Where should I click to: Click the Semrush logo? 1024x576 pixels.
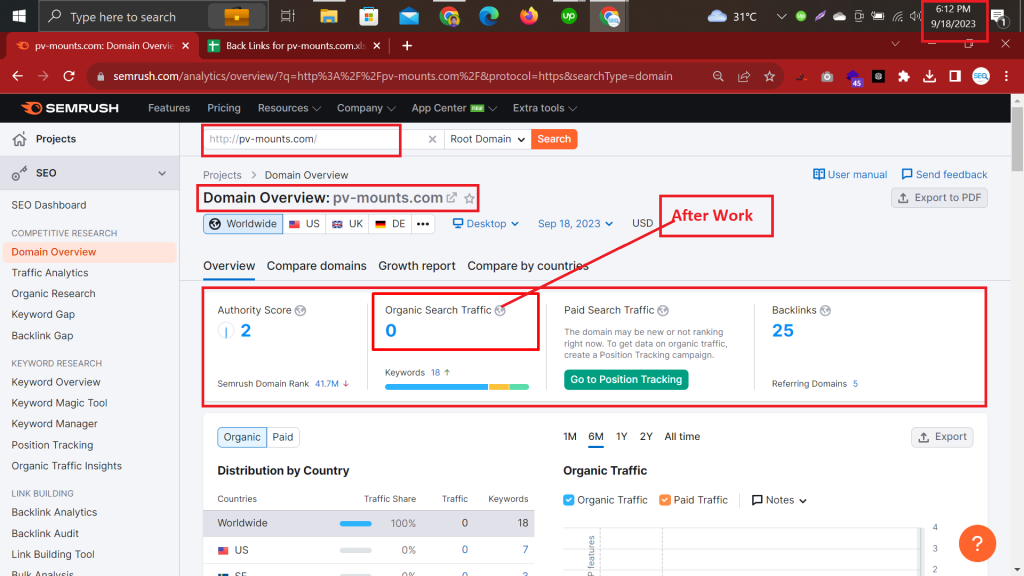69,108
